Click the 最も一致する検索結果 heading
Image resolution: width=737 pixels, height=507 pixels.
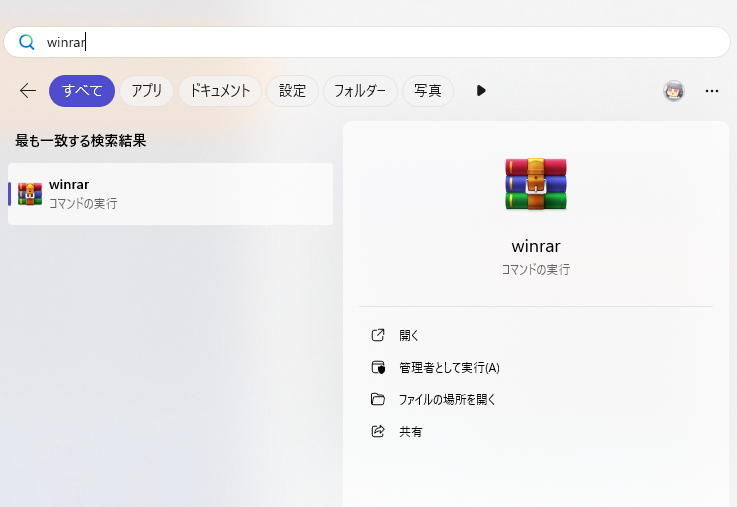(80, 140)
